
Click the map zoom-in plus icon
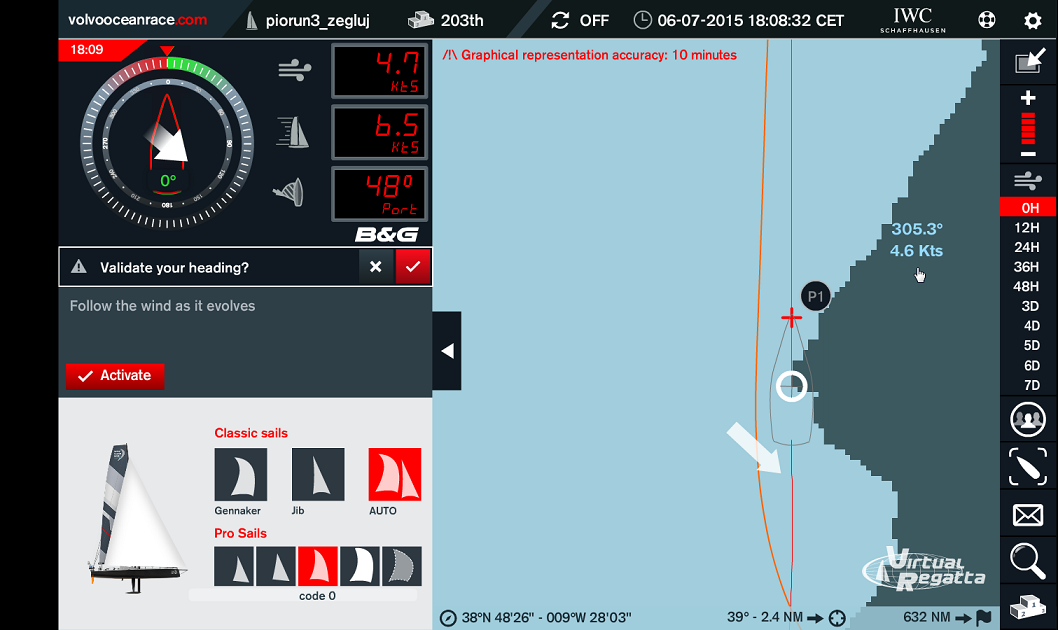click(x=1028, y=98)
